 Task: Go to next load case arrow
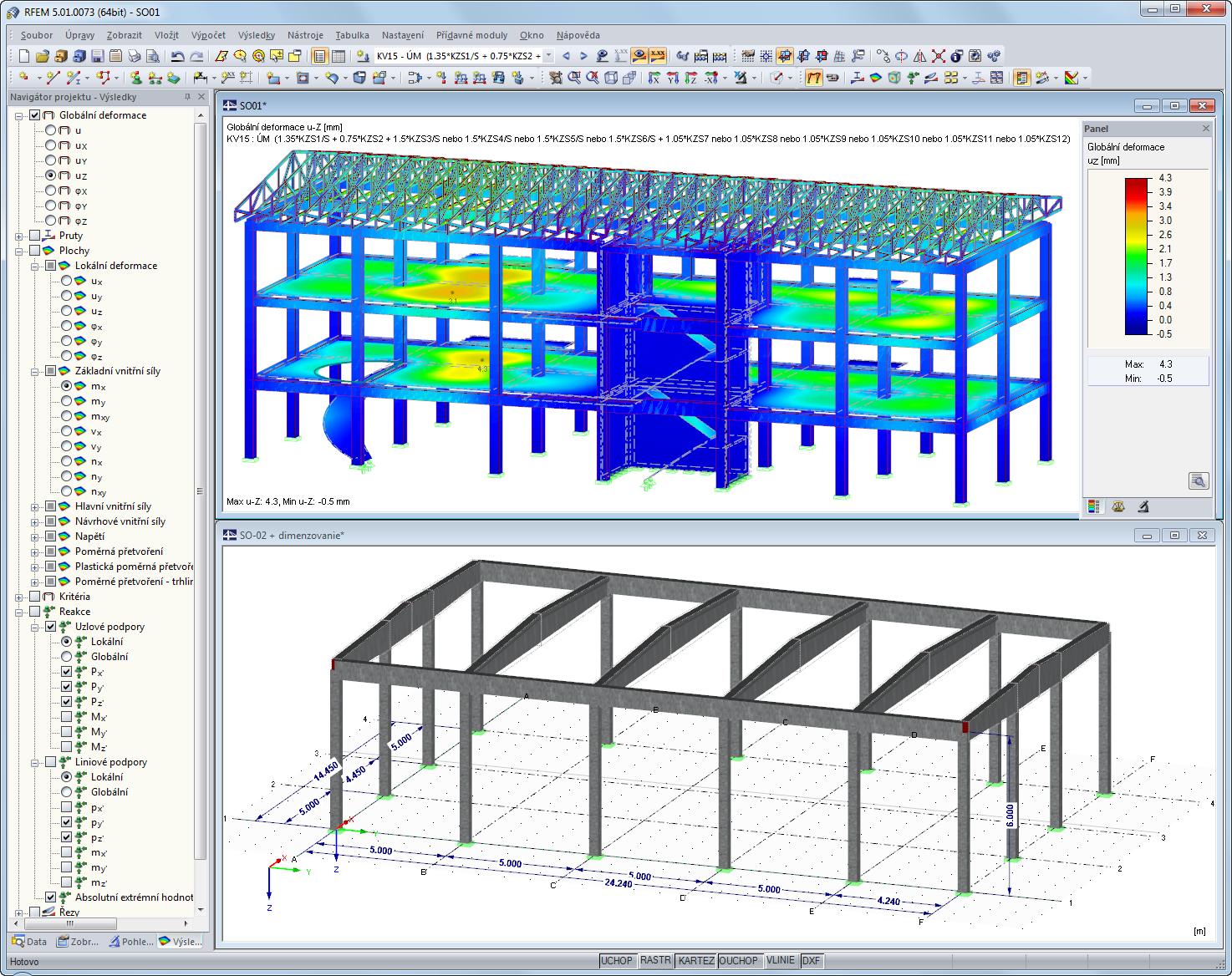(x=583, y=56)
